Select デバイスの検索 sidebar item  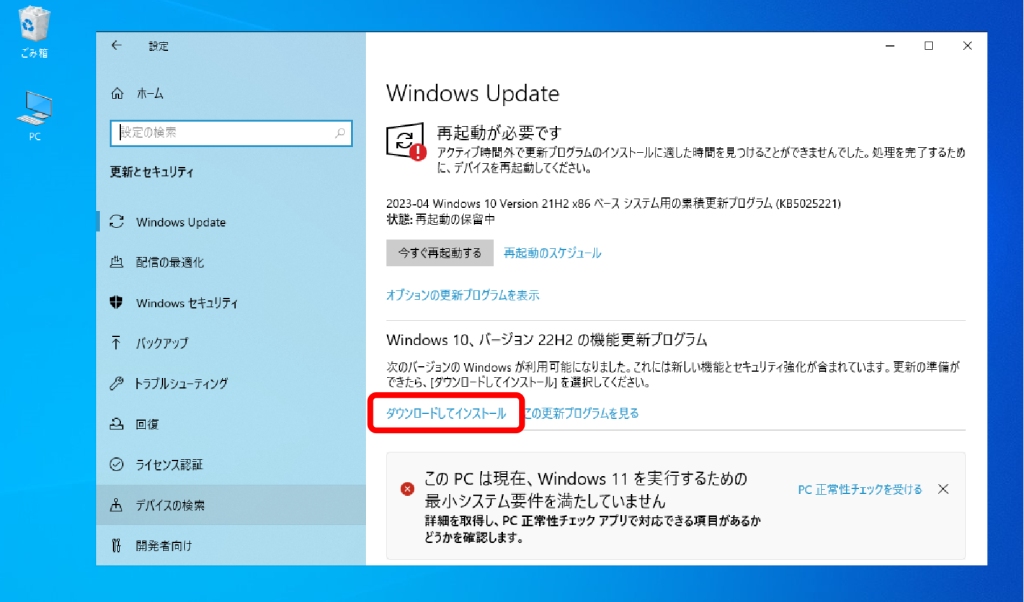[x=170, y=505]
